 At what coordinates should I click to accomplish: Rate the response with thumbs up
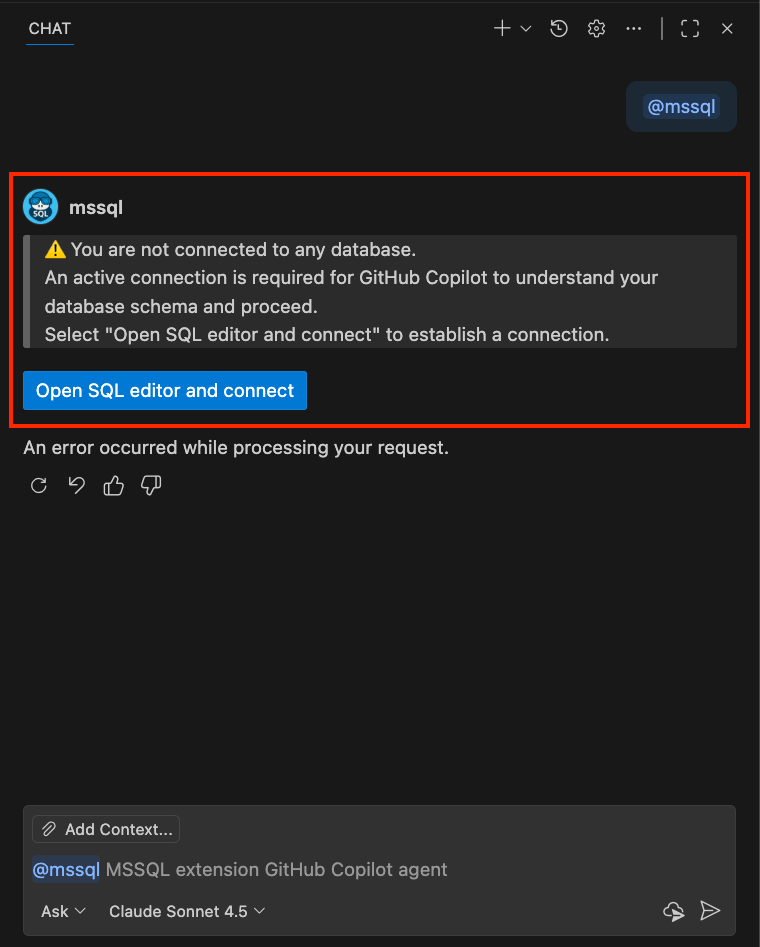pyautogui.click(x=113, y=485)
